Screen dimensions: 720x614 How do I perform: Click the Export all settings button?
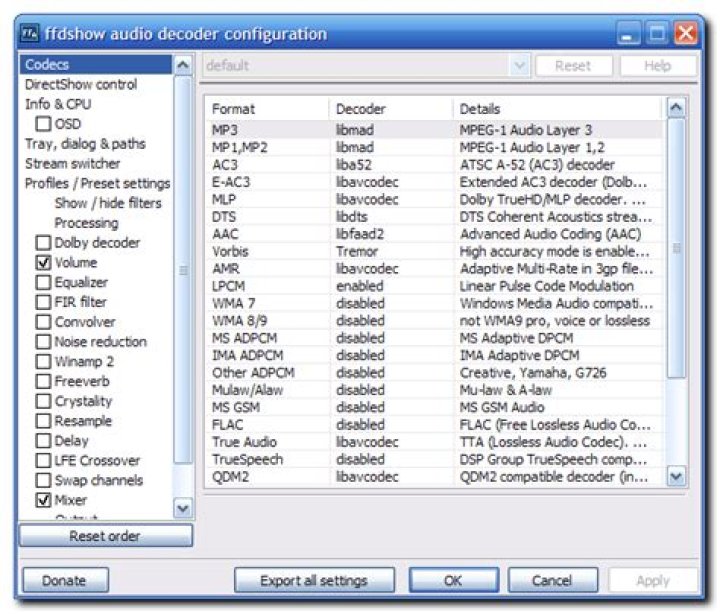click(314, 580)
